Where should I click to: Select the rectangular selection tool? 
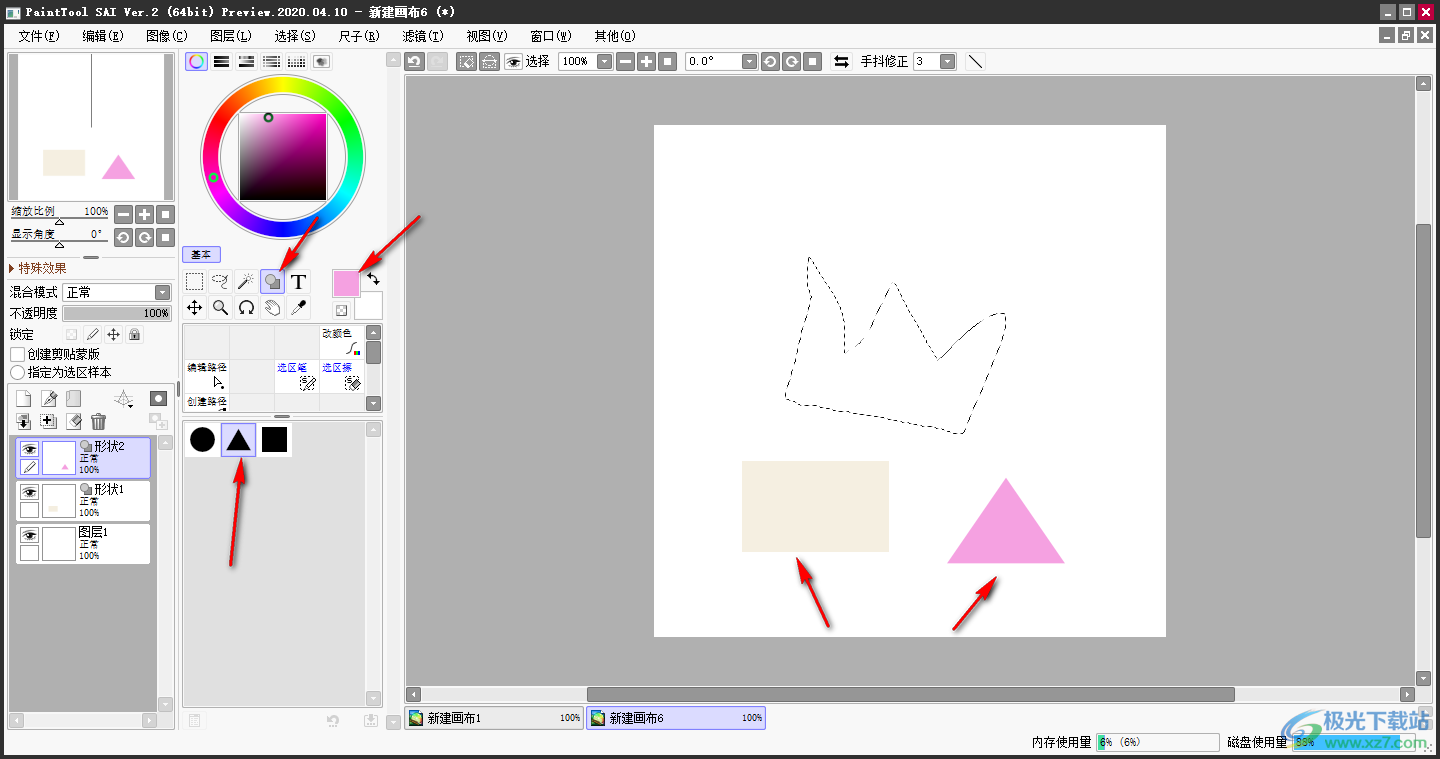tap(195, 282)
